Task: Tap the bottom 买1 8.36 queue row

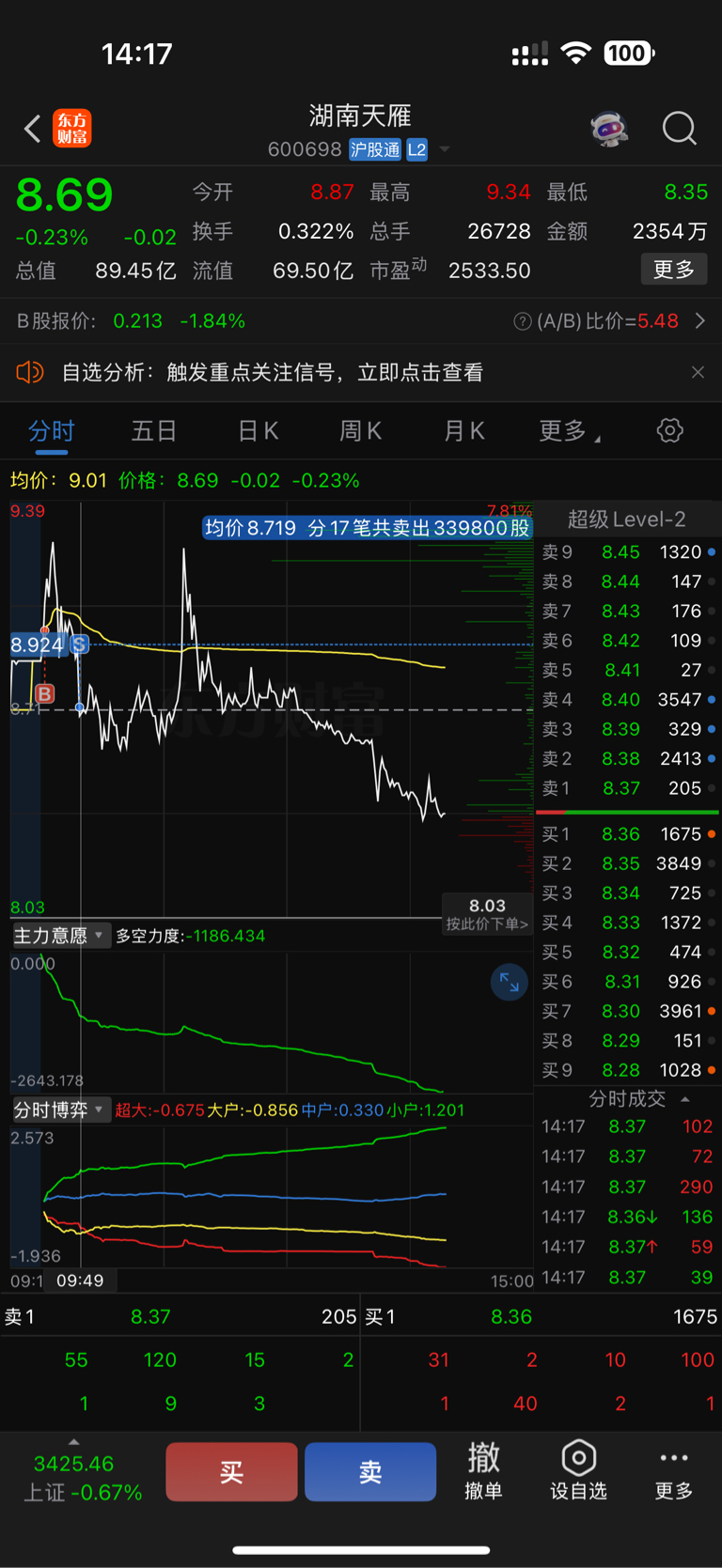Action: point(541,1317)
